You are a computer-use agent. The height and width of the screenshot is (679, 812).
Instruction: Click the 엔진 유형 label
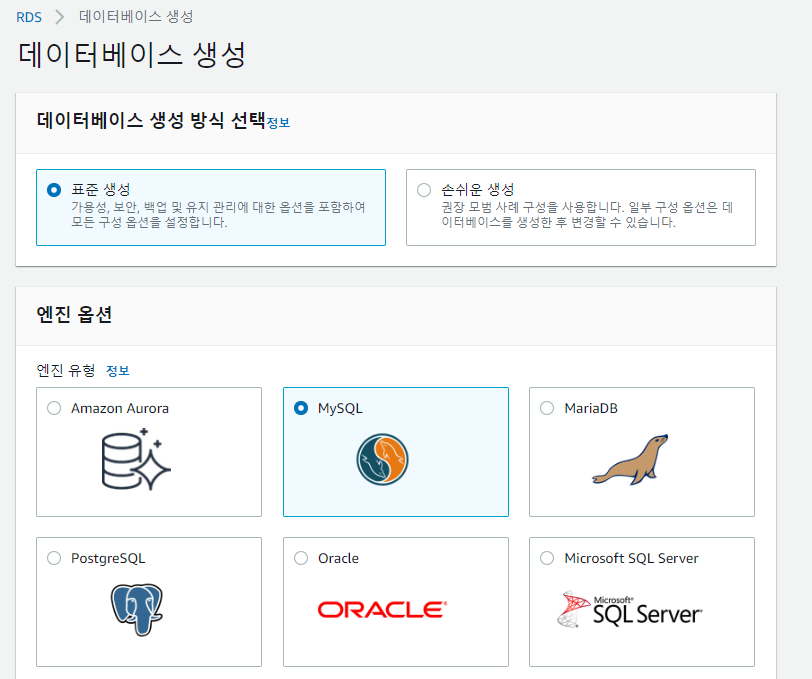(x=66, y=370)
